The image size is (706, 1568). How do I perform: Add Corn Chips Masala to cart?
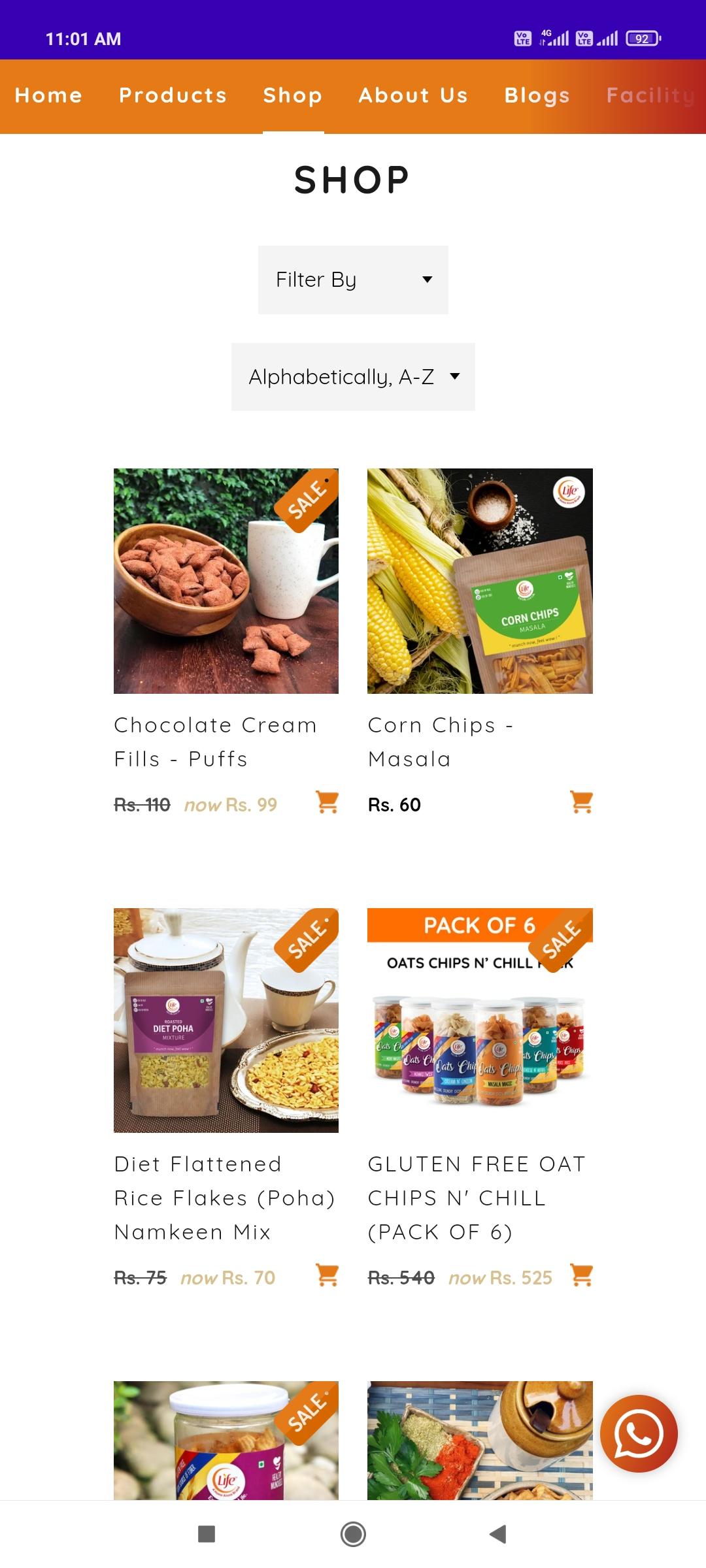click(x=581, y=802)
